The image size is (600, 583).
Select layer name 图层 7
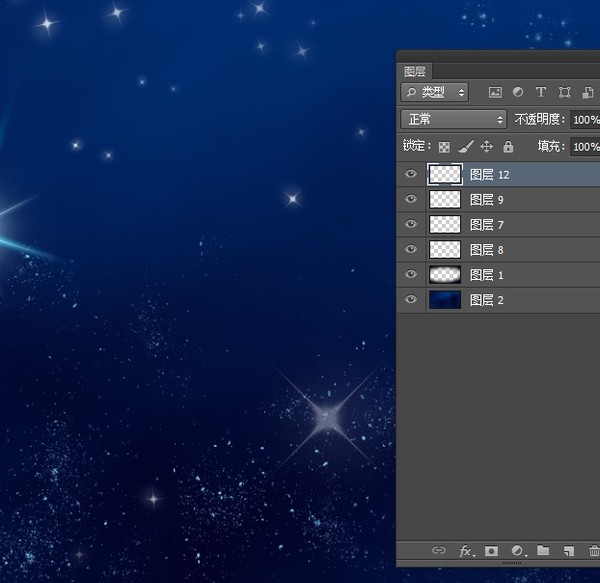click(x=487, y=225)
